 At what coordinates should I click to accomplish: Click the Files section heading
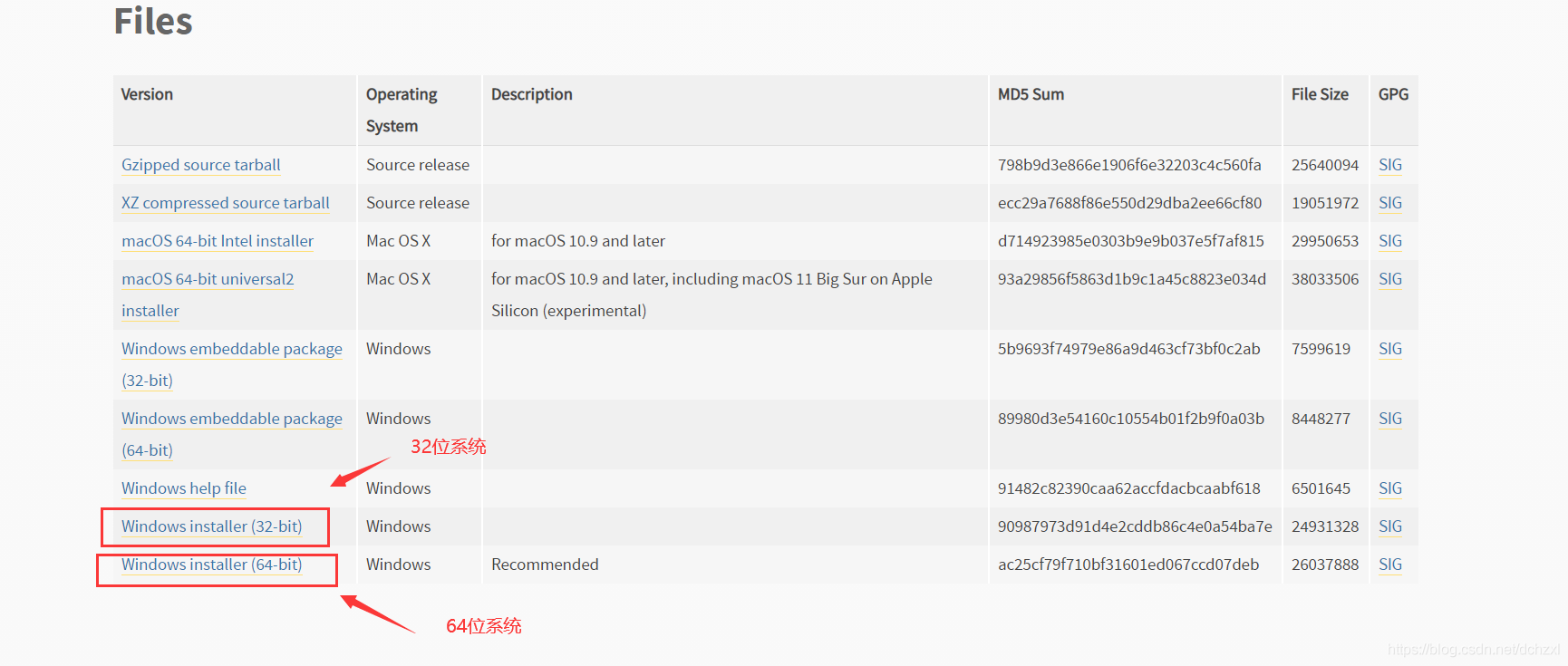[x=153, y=21]
